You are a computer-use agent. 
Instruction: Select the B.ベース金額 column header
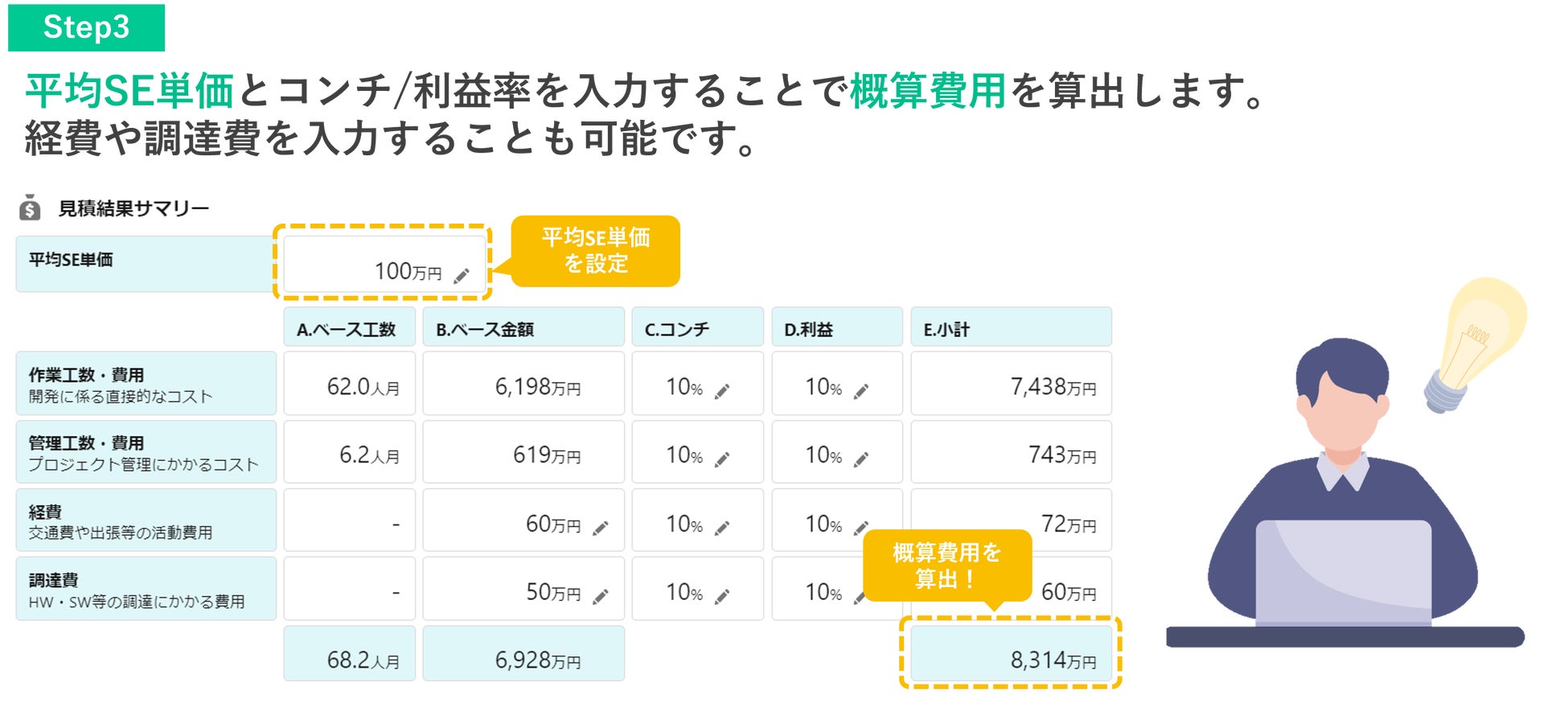click(x=523, y=327)
